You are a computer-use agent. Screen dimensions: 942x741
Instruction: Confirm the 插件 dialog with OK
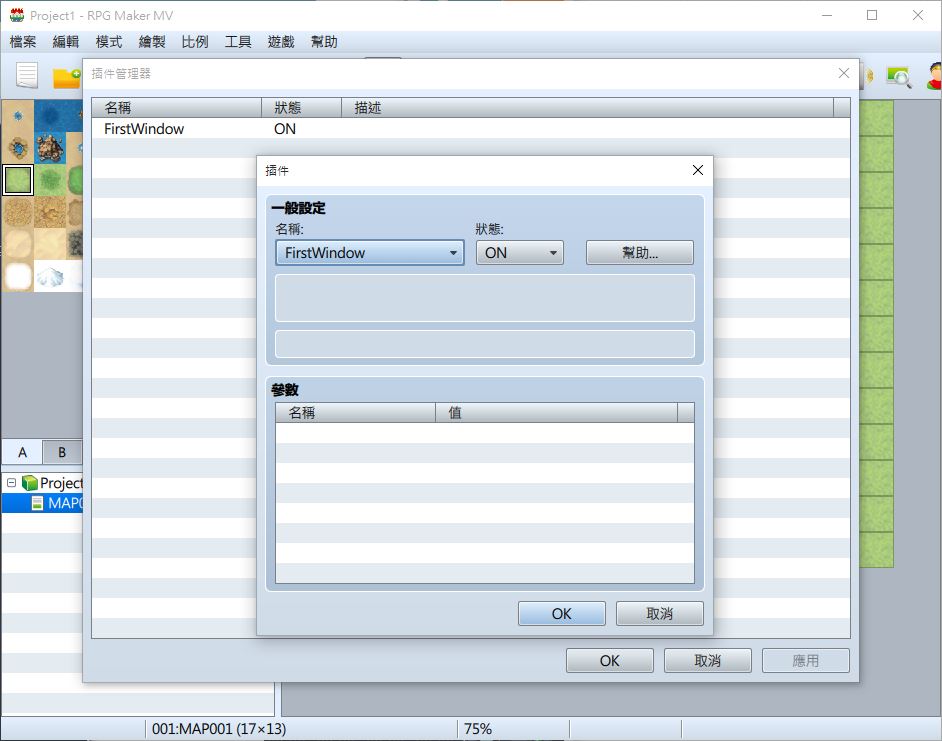(562, 614)
